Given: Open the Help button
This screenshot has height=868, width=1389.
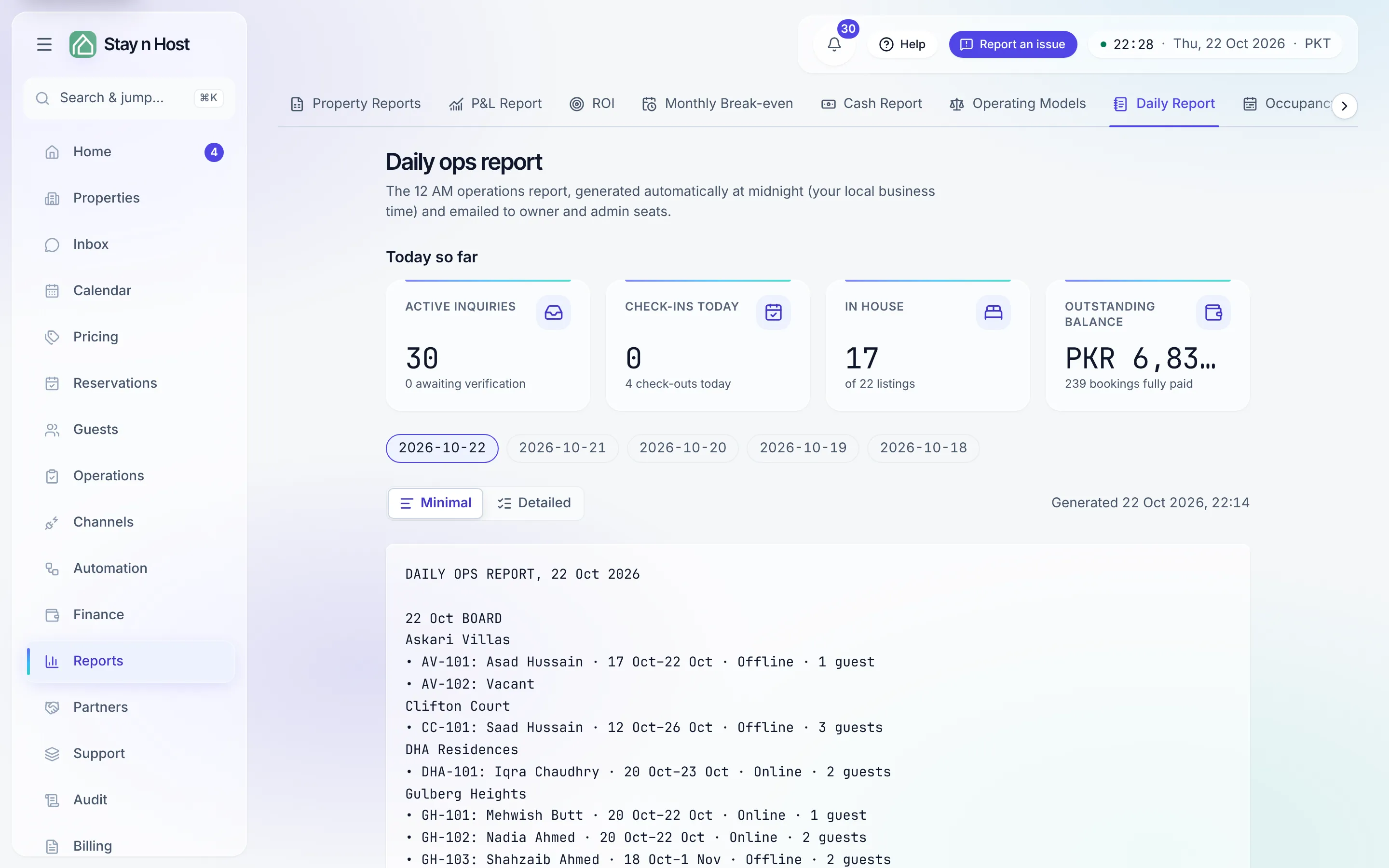Looking at the screenshot, I should [x=902, y=44].
